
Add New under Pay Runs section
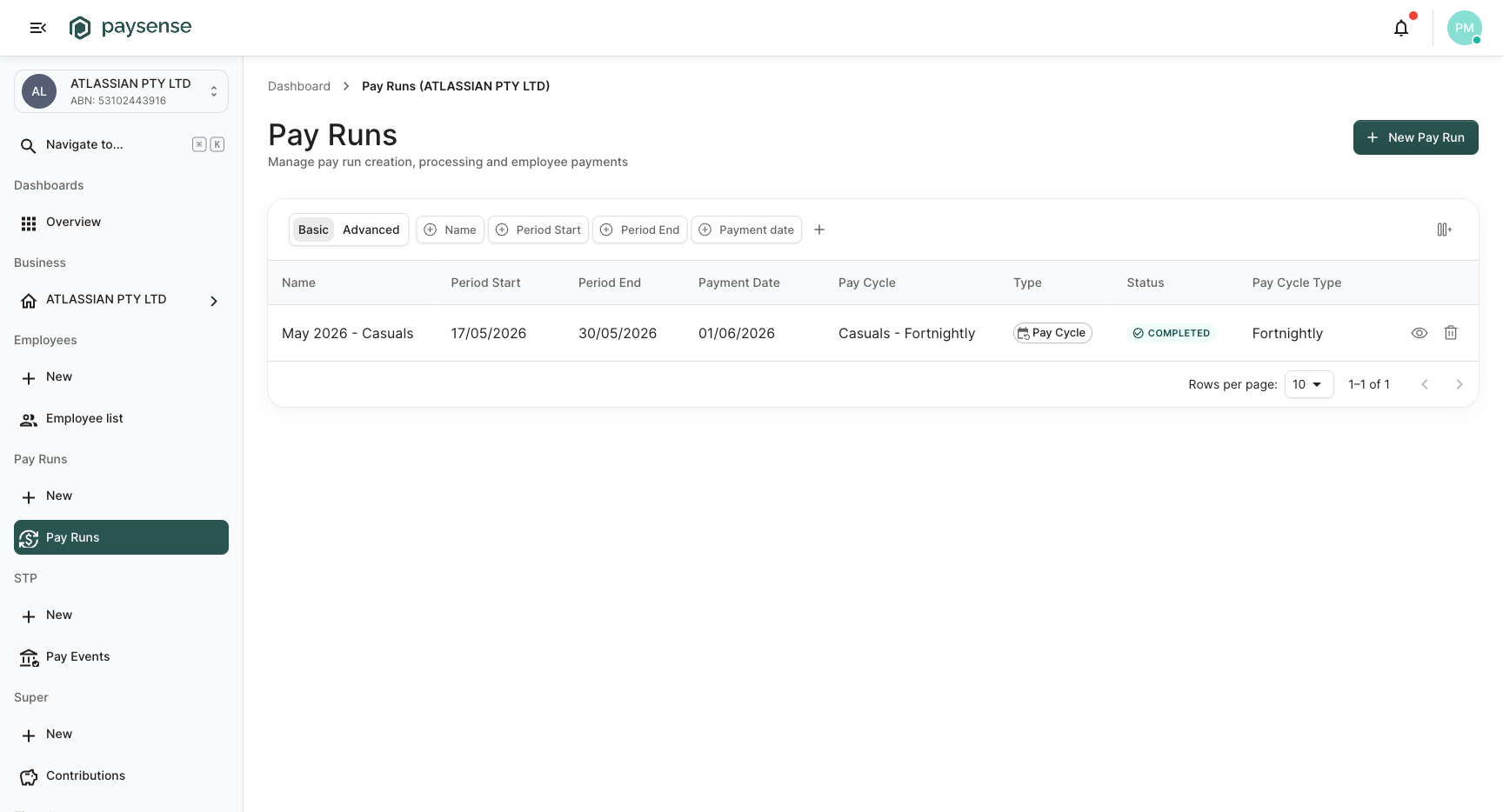[x=121, y=496]
